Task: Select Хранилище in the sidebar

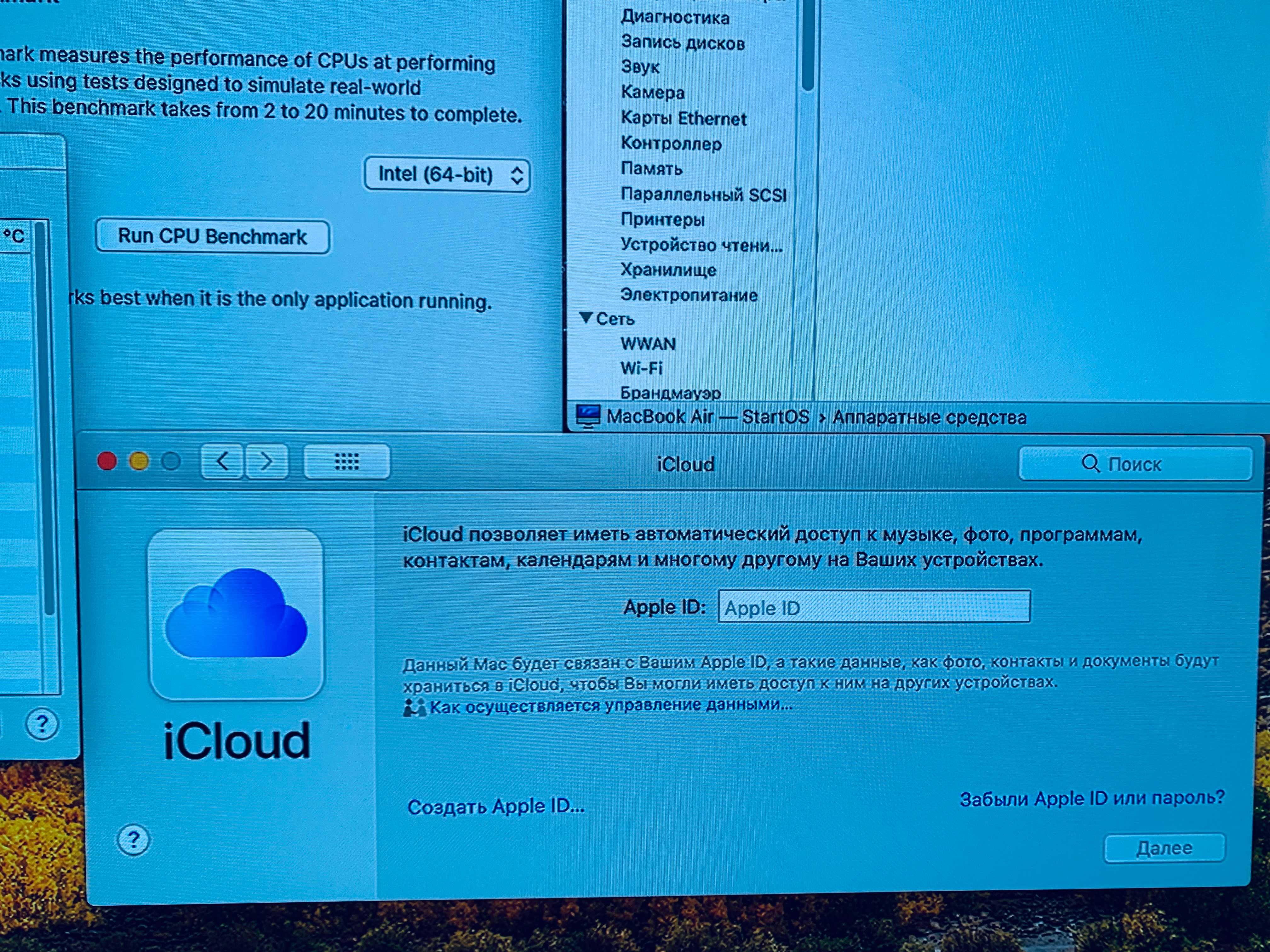Action: pos(668,270)
